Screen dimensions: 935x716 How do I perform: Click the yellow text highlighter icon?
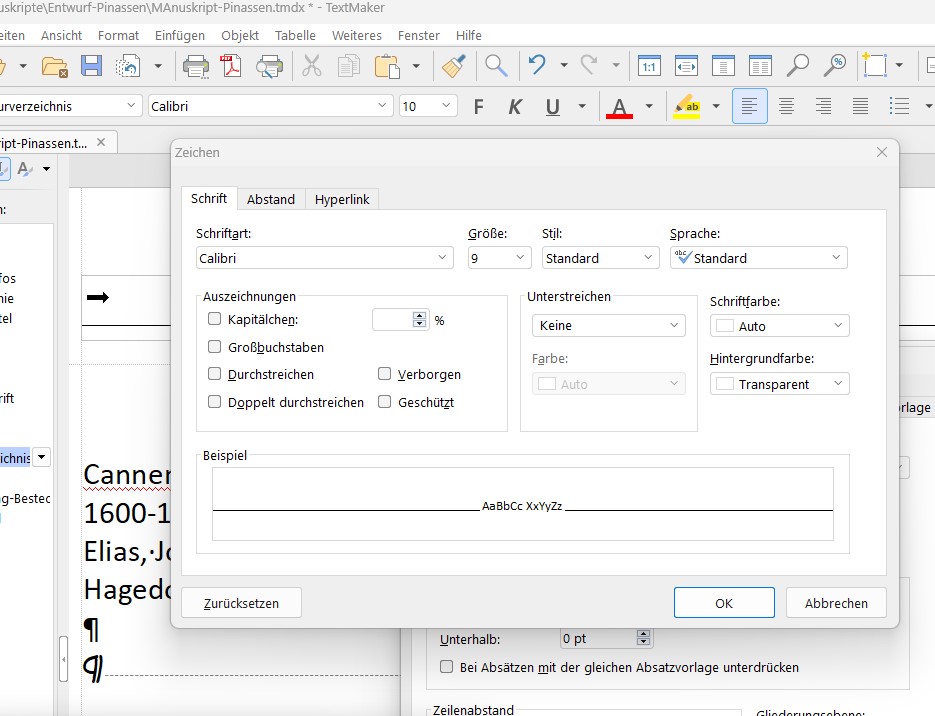tap(686, 106)
